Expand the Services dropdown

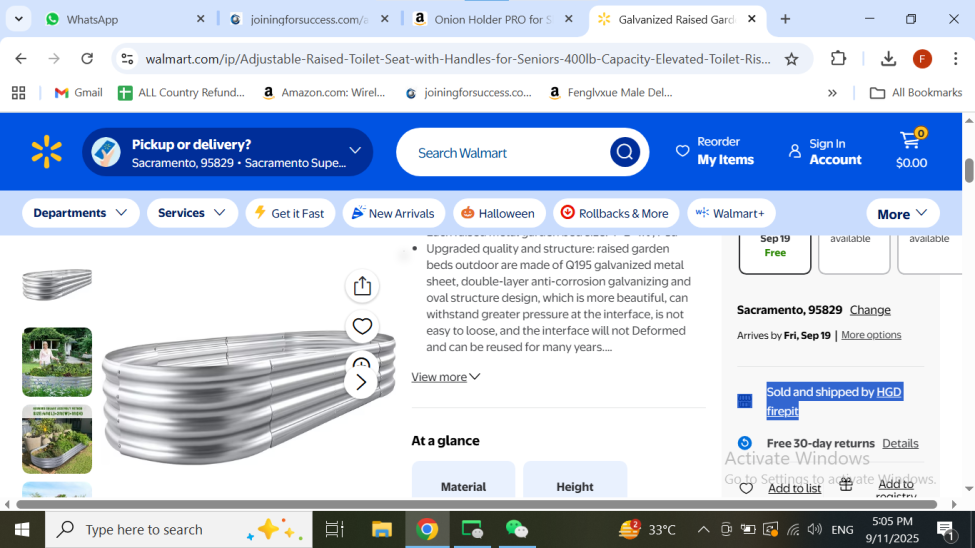[x=192, y=213]
